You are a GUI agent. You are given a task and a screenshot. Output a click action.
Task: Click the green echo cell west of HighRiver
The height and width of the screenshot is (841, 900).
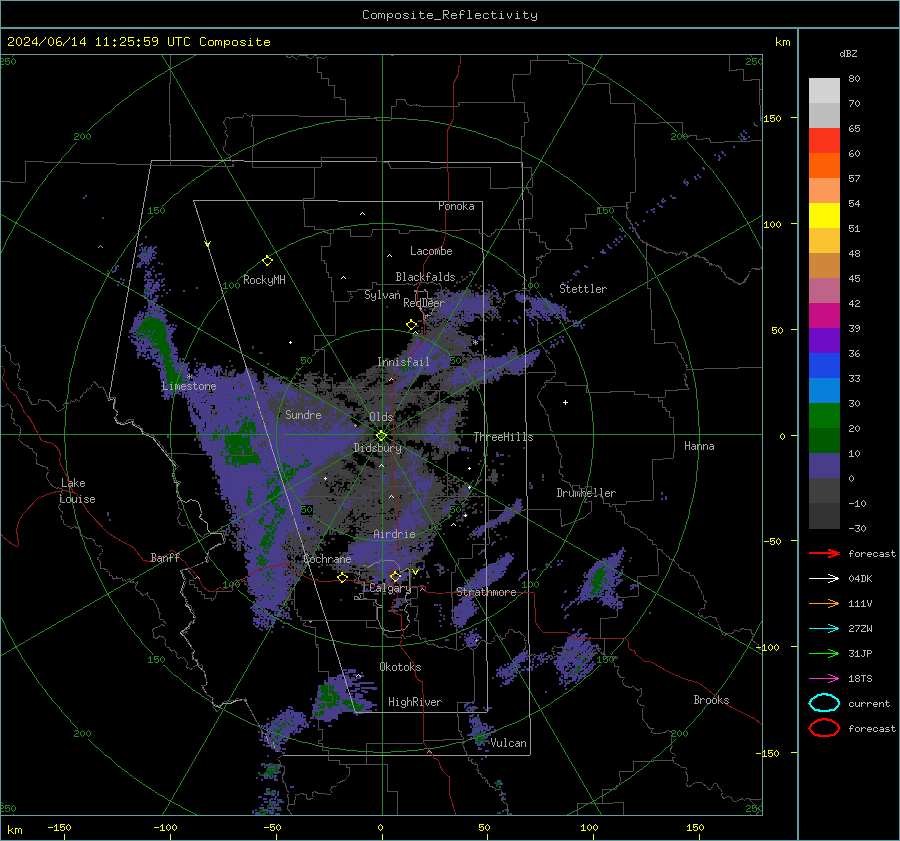pos(328,695)
